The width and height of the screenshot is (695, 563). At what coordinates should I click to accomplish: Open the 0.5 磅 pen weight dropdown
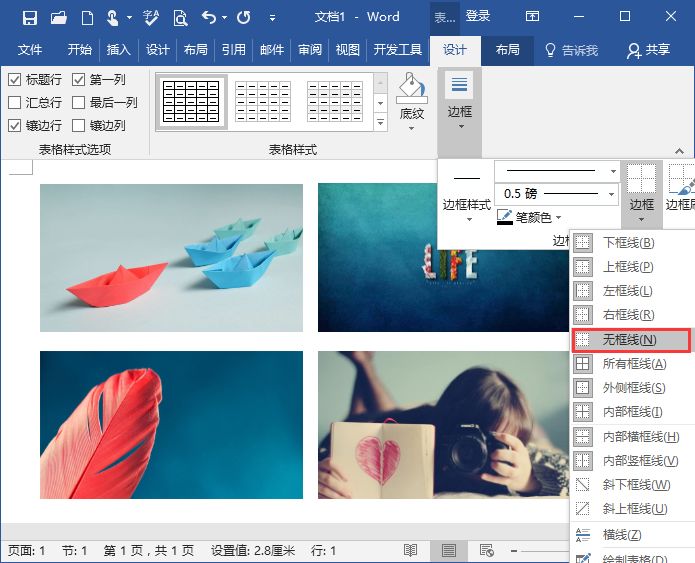tap(613, 193)
